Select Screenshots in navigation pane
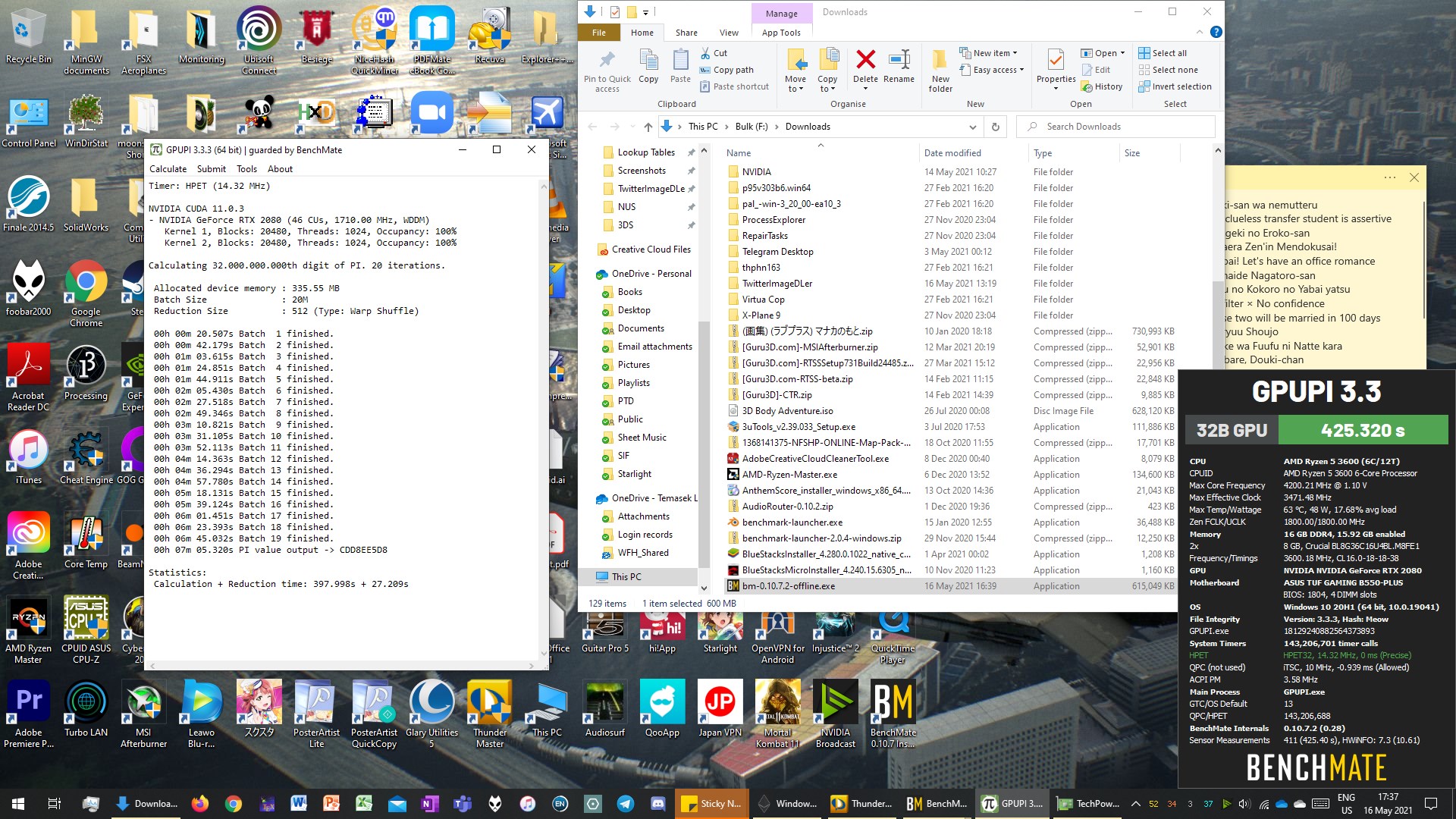Viewport: 1456px width, 819px height. [642, 171]
